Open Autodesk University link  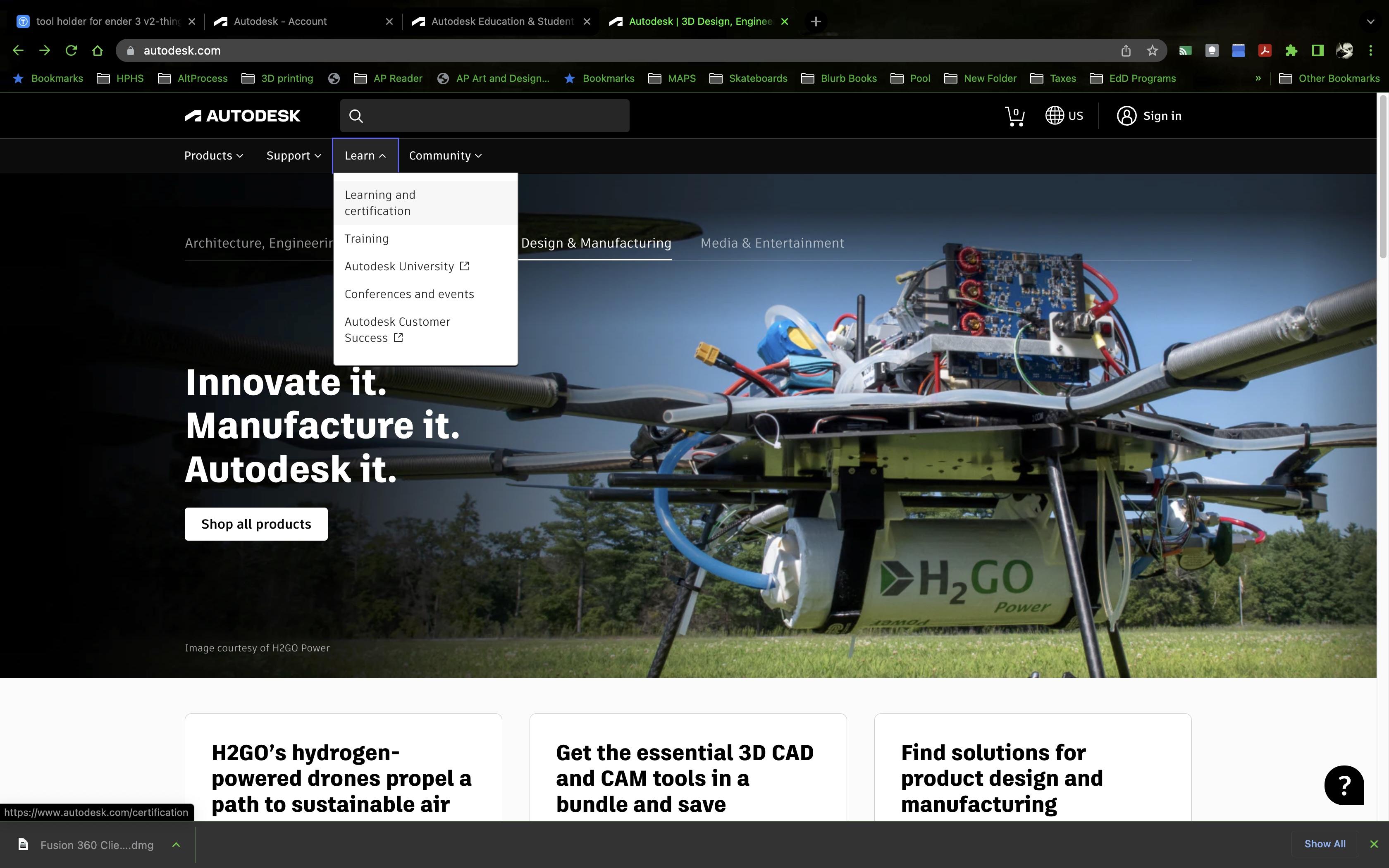[406, 266]
